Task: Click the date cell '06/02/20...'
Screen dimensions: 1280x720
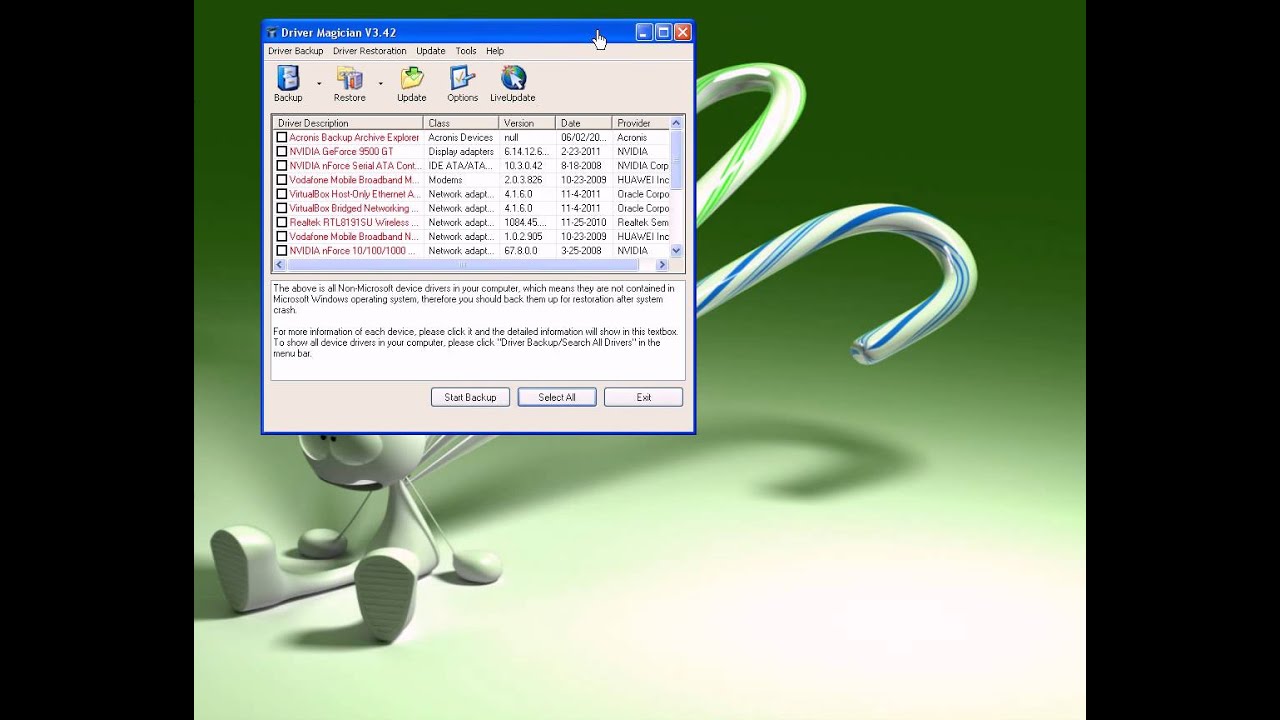Action: click(x=584, y=138)
